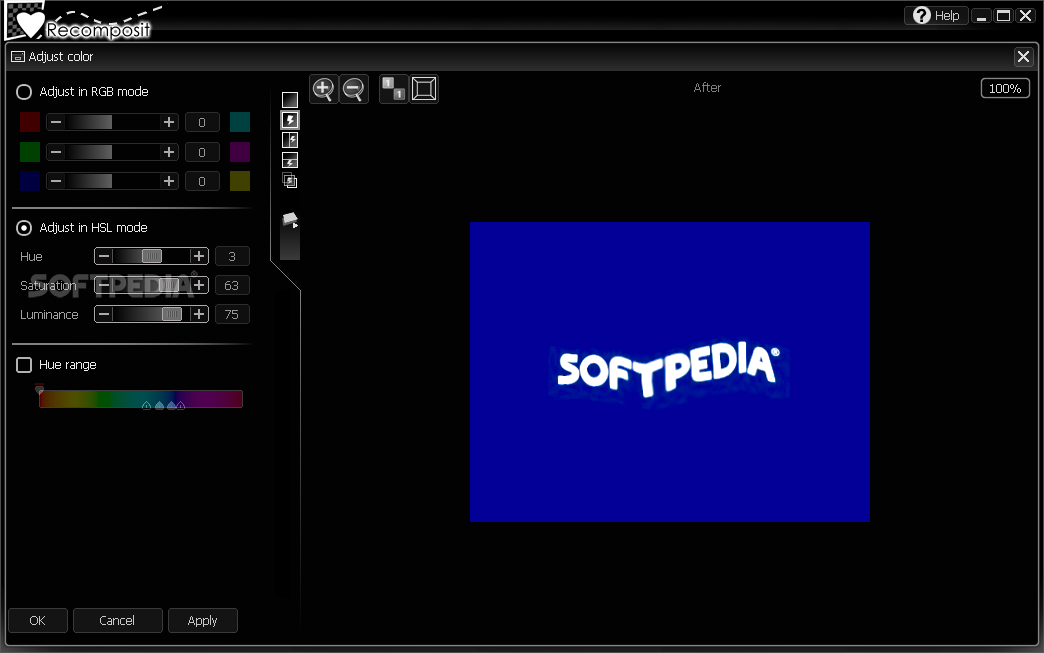Screen dimensions: 1044x653
Task: Set preview to actual size (1:1) icon
Action: click(393, 89)
